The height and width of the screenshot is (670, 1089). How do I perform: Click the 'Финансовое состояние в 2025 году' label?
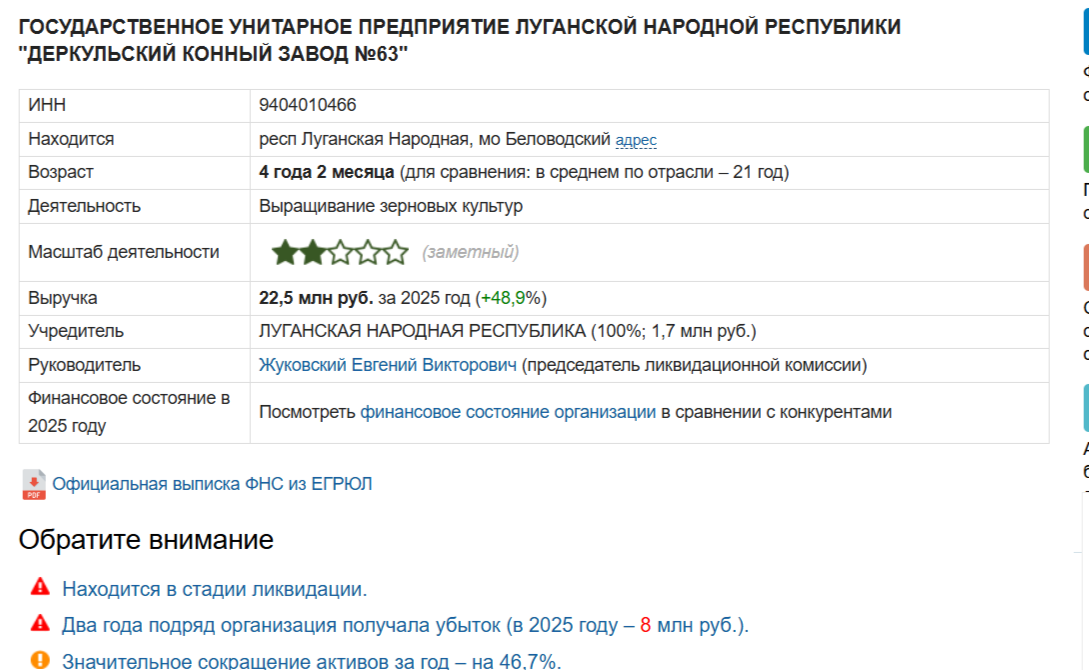pos(128,412)
